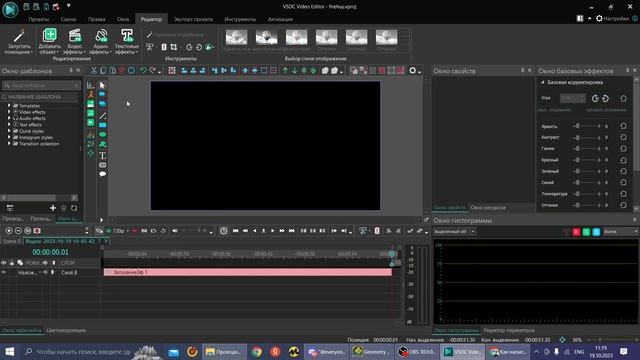This screenshot has height=360, width=640.
Task: Adjust the Оттенок slider
Action: [x=587, y=205]
